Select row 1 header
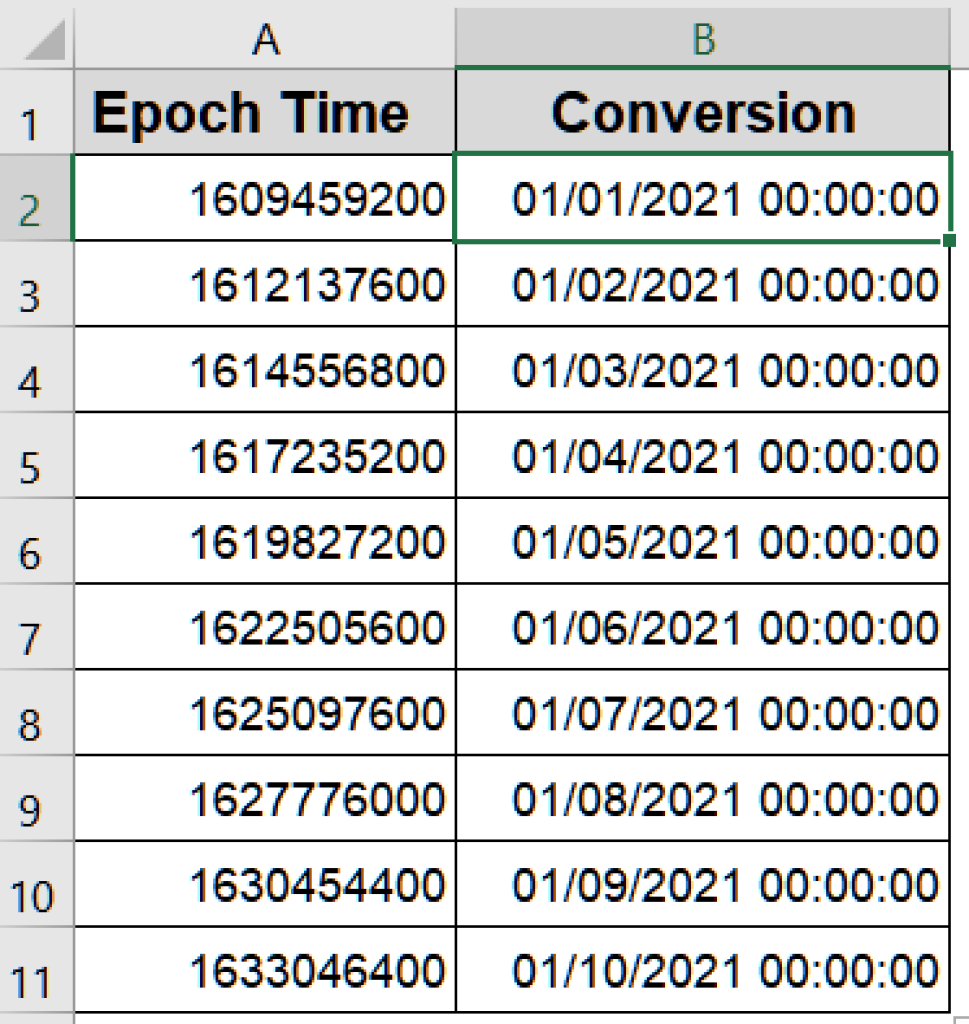 pos(35,112)
